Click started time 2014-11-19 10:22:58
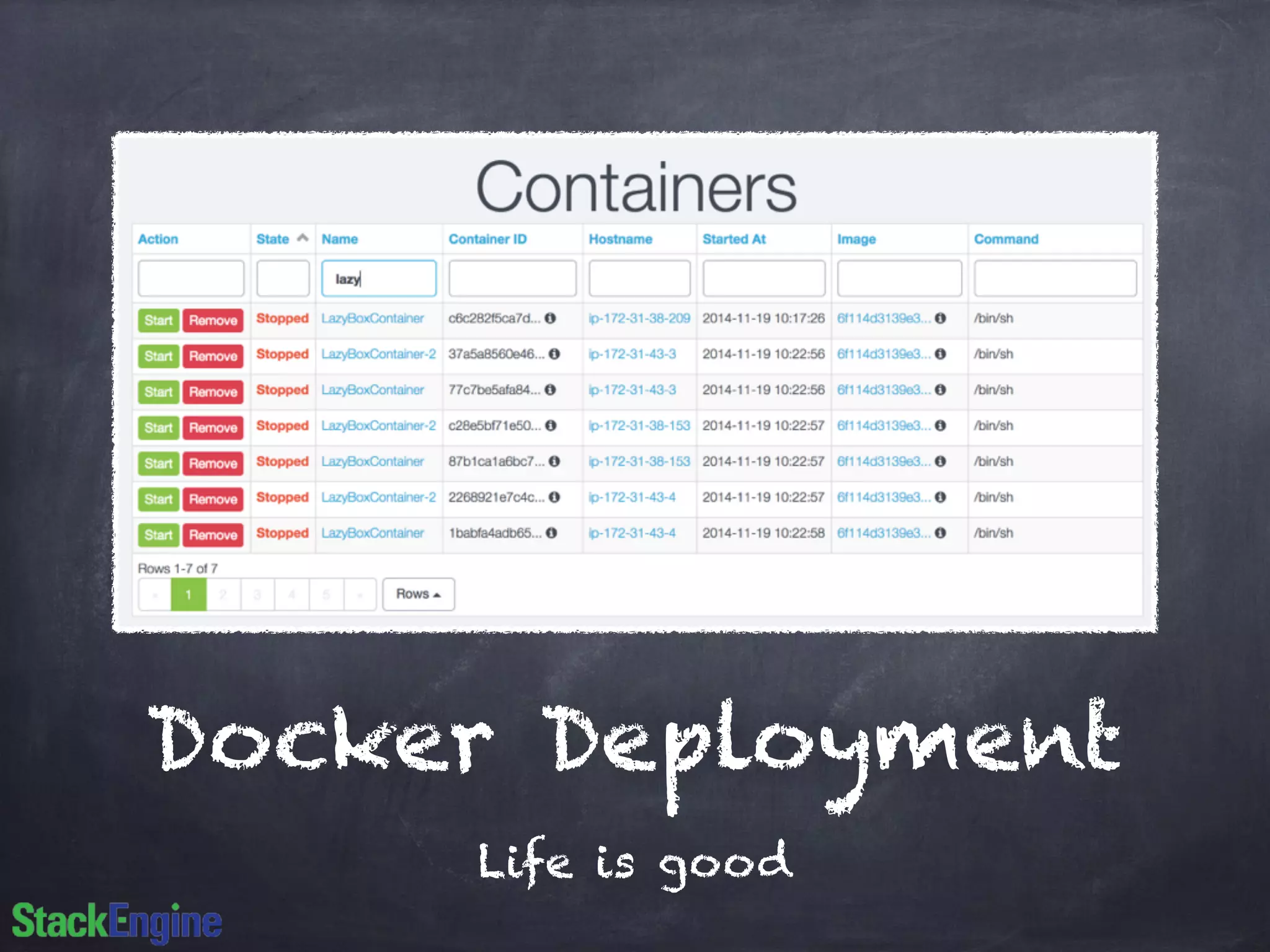1270x952 pixels. 763,533
